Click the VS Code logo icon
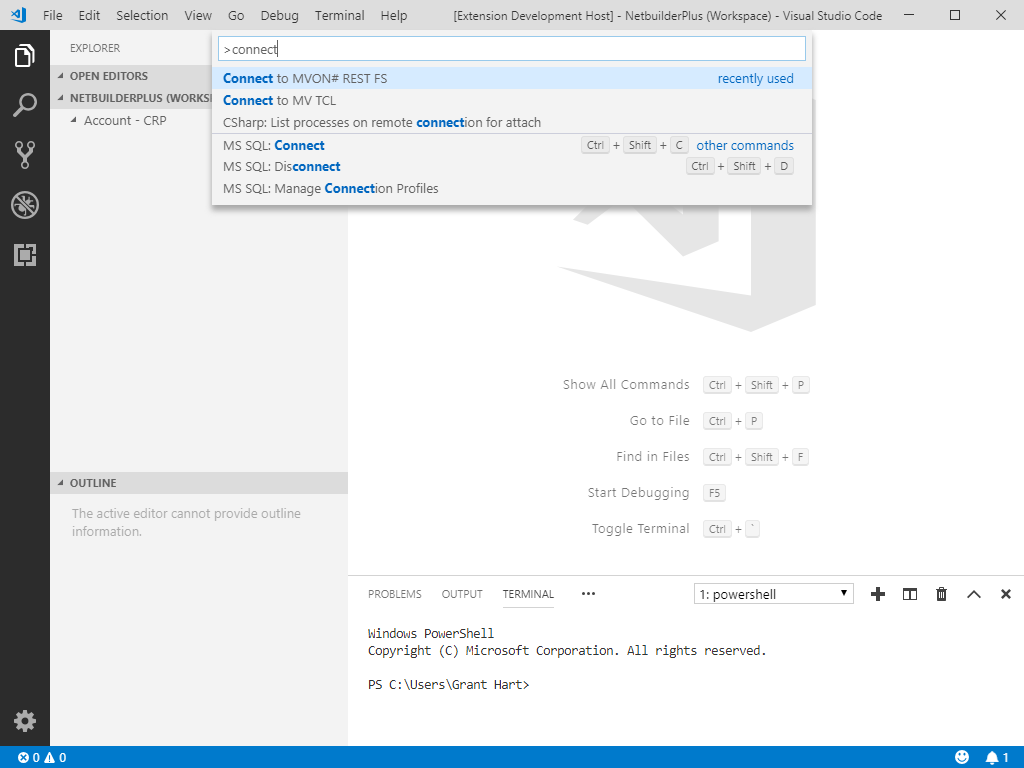Image resolution: width=1024 pixels, height=768 pixels. [x=18, y=15]
